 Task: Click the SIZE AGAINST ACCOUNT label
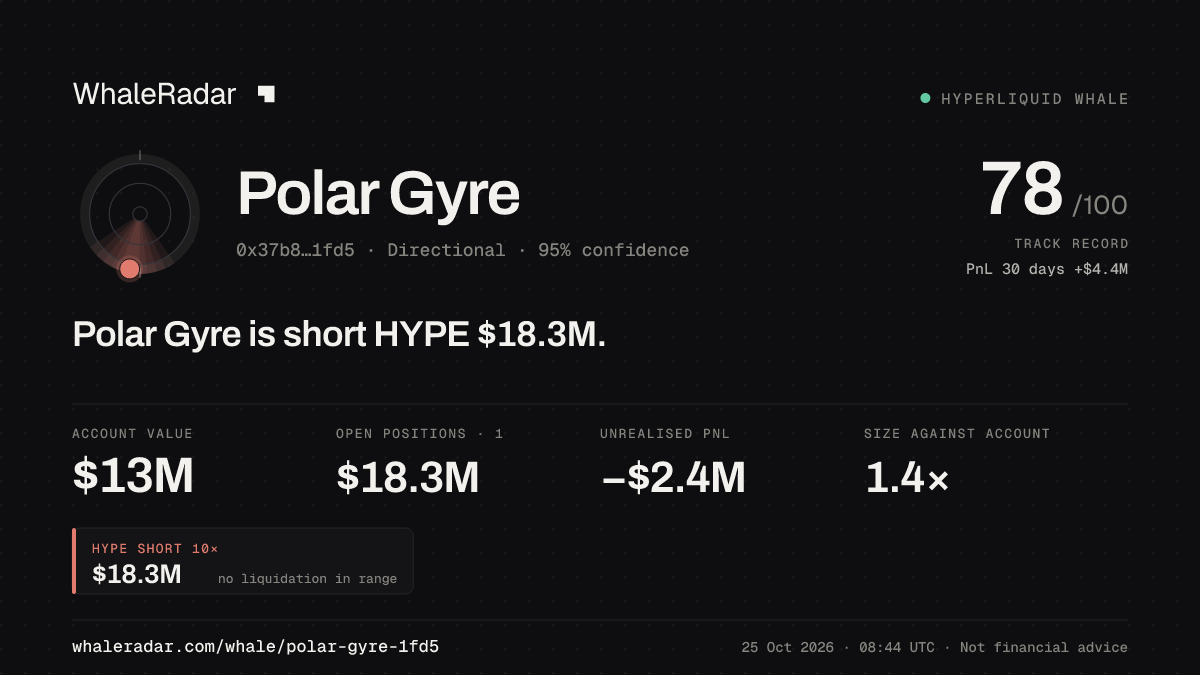(957, 433)
